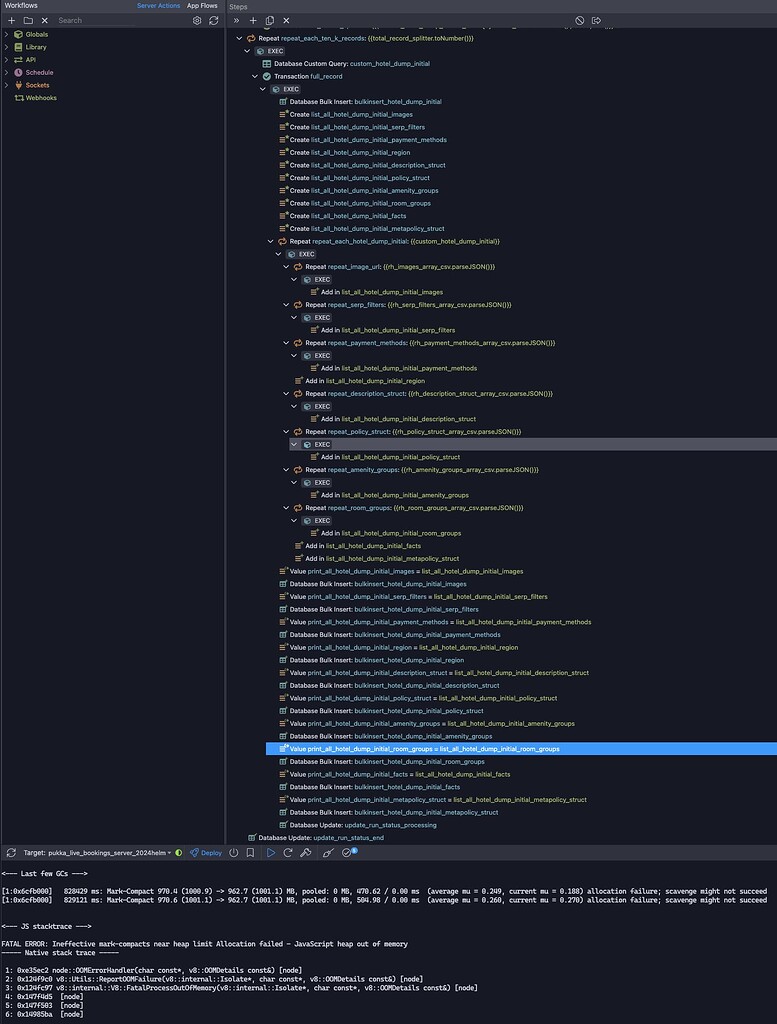Click the bookmark icon in bottom toolbar
This screenshot has height=1024, width=777.
[x=251, y=853]
